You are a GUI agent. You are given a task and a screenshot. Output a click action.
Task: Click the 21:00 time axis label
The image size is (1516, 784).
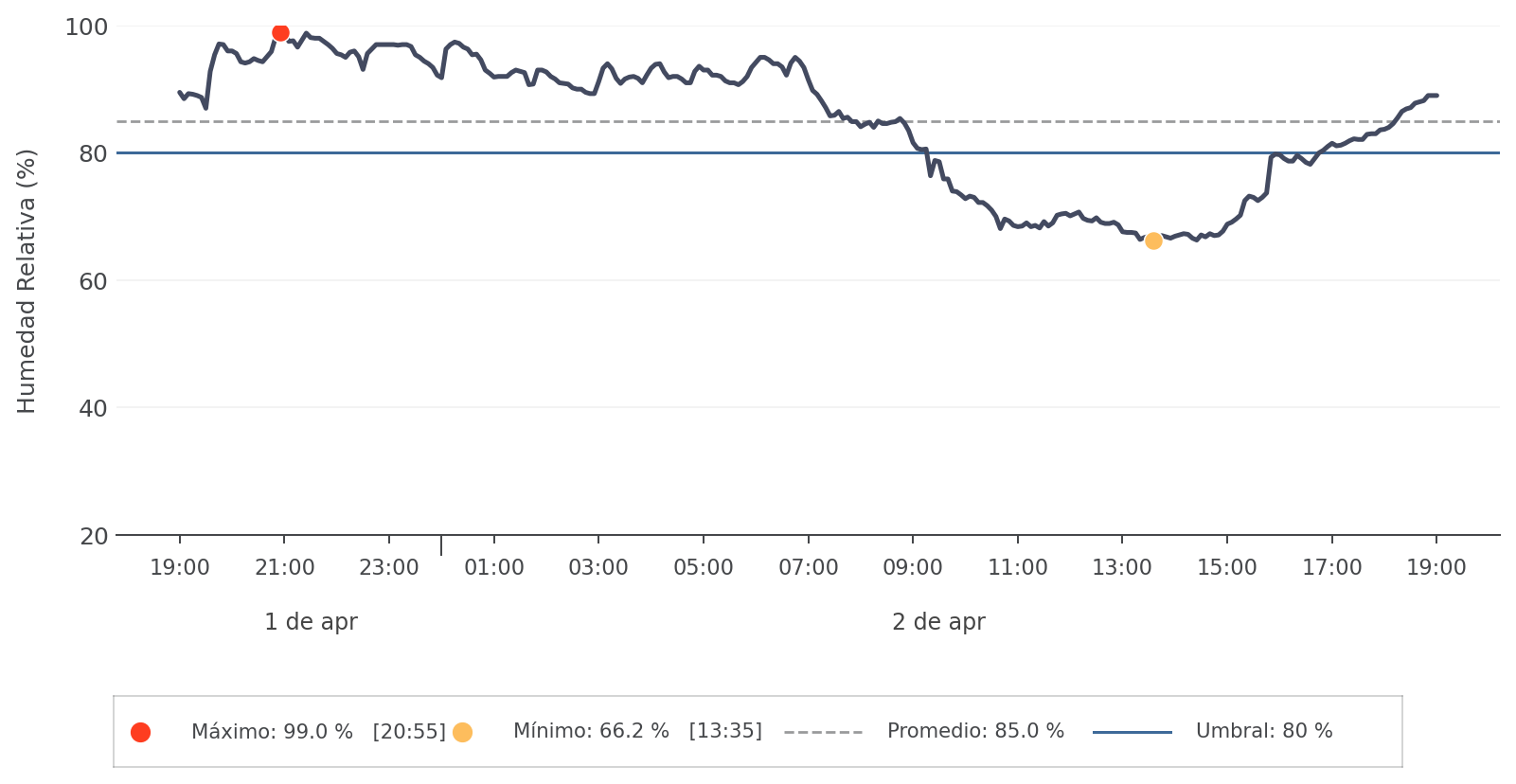pyautogui.click(x=285, y=568)
